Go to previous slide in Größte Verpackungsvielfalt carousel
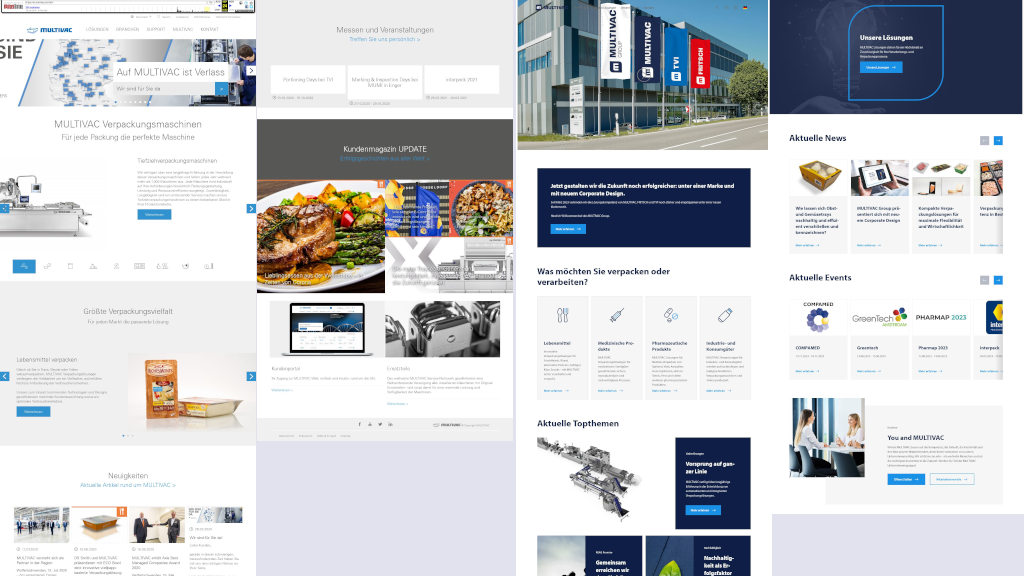 pos(4,376)
